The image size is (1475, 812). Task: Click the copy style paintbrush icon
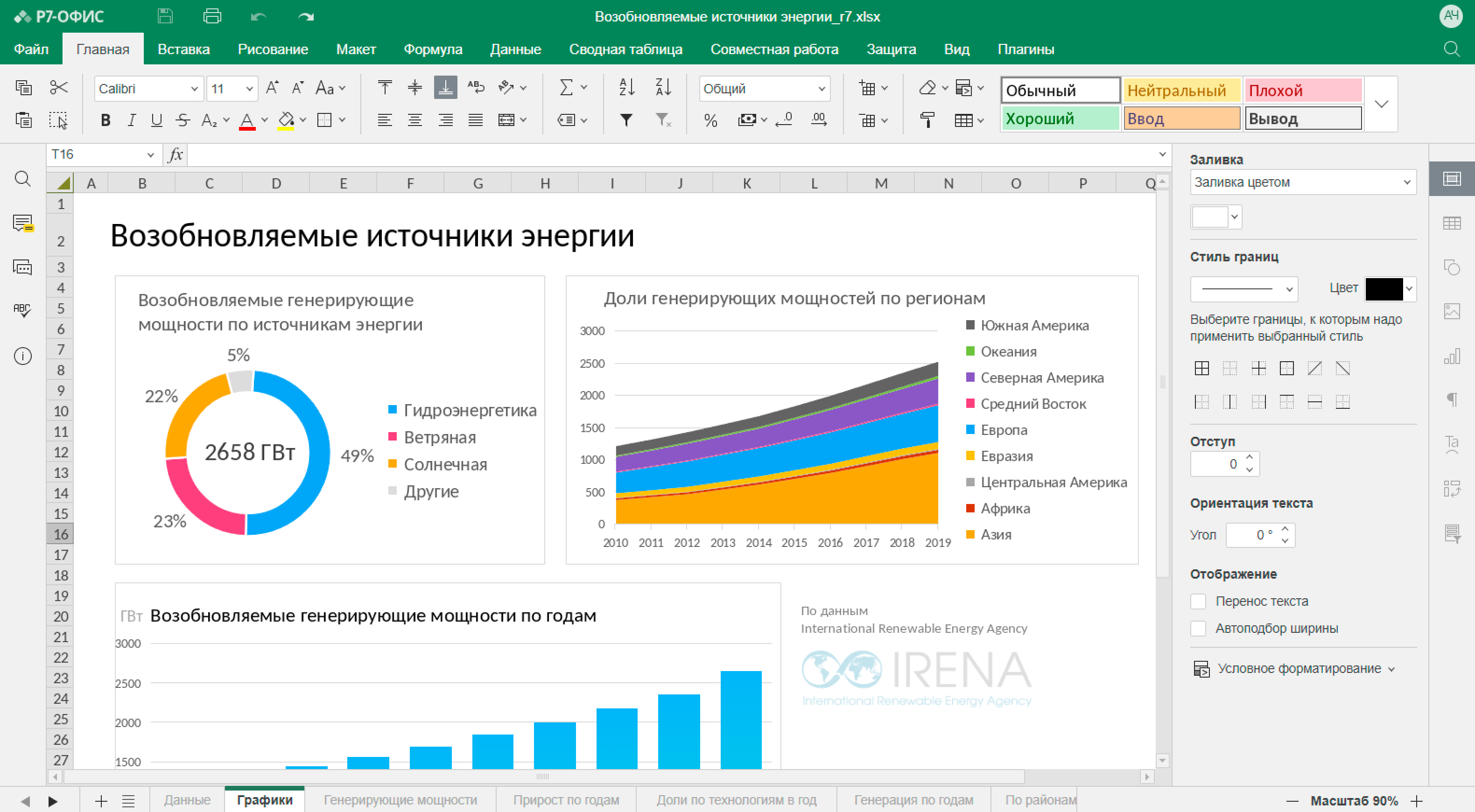coord(927,120)
